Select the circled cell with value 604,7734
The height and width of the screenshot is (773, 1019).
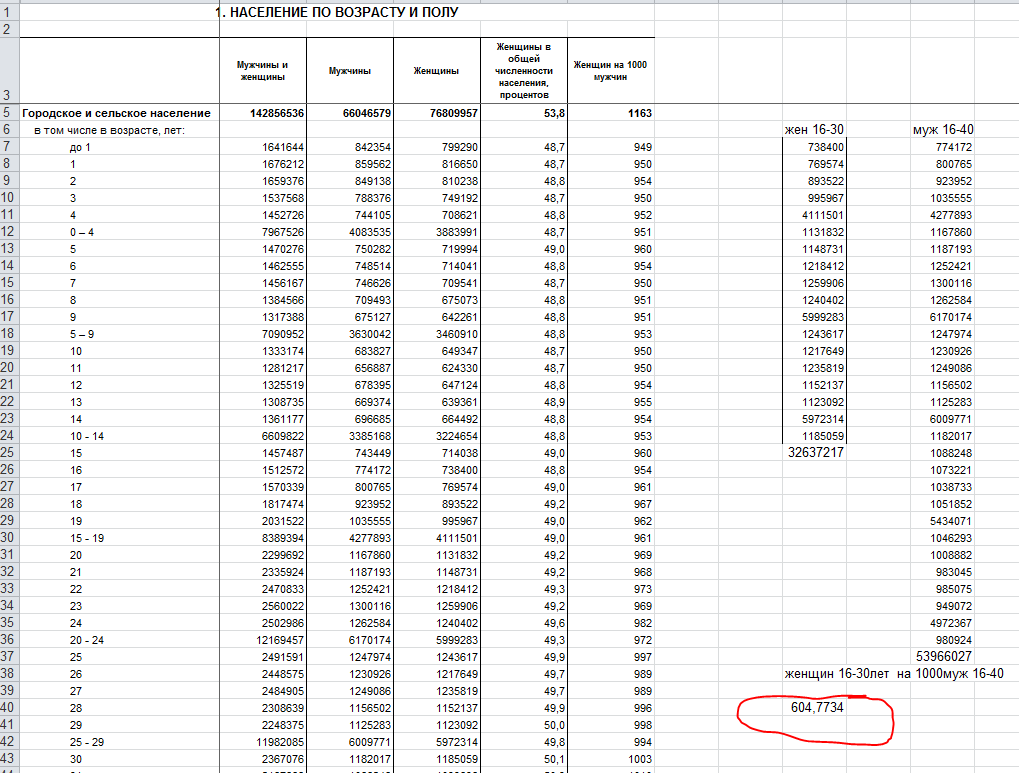pos(819,706)
